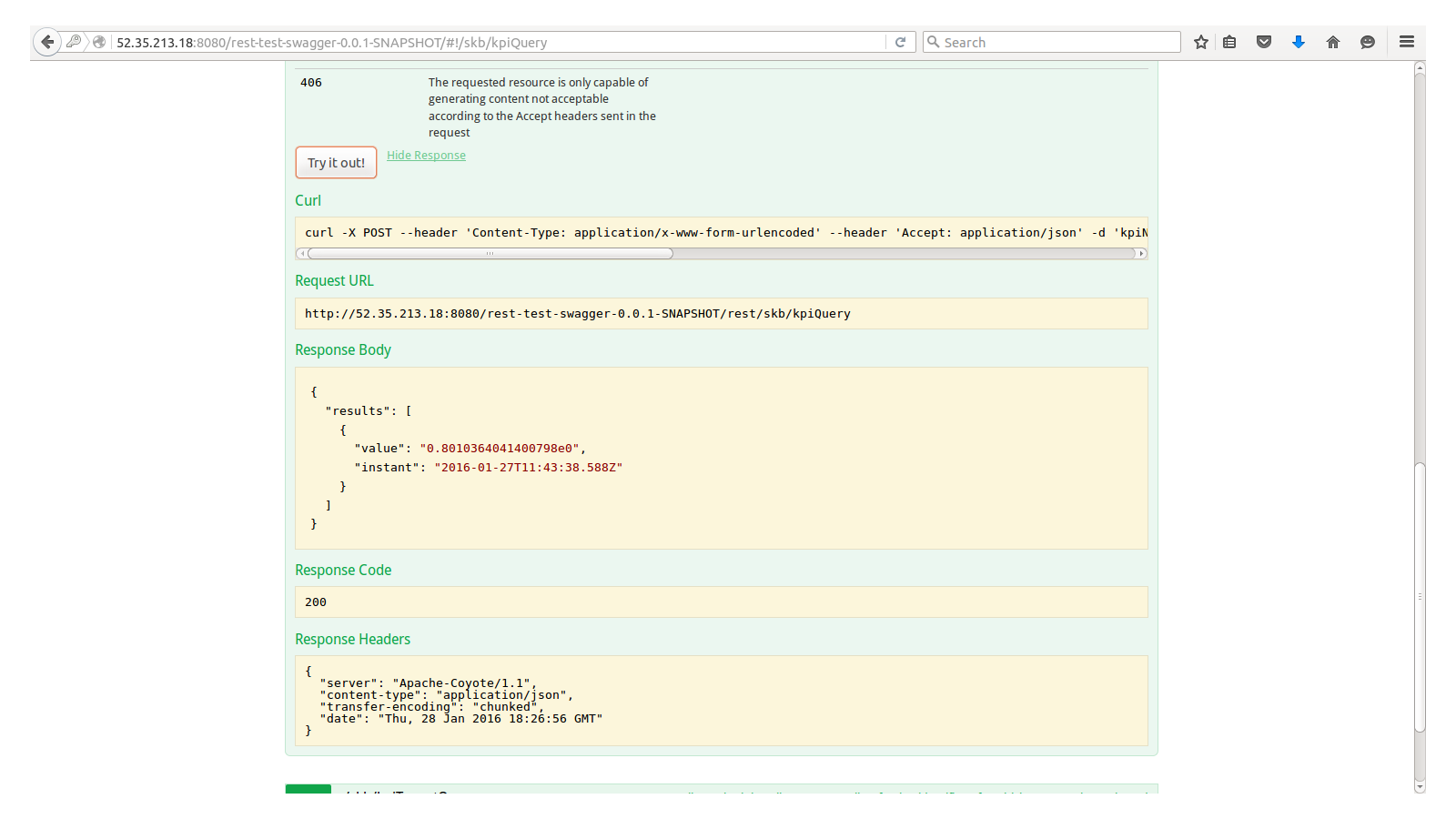The width and height of the screenshot is (1456, 819).
Task: Go to the browser home page
Action: point(1333,42)
